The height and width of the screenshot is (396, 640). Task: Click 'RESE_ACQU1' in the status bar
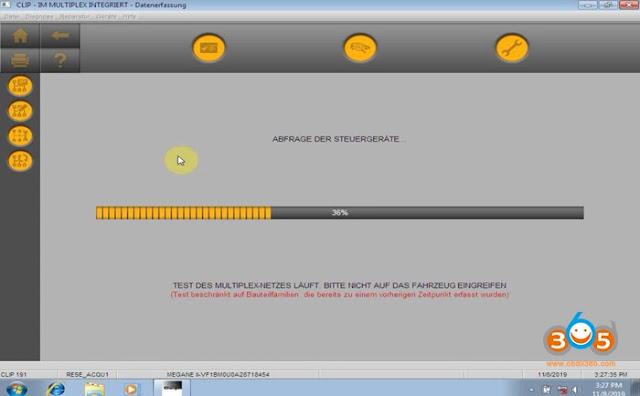pos(87,374)
